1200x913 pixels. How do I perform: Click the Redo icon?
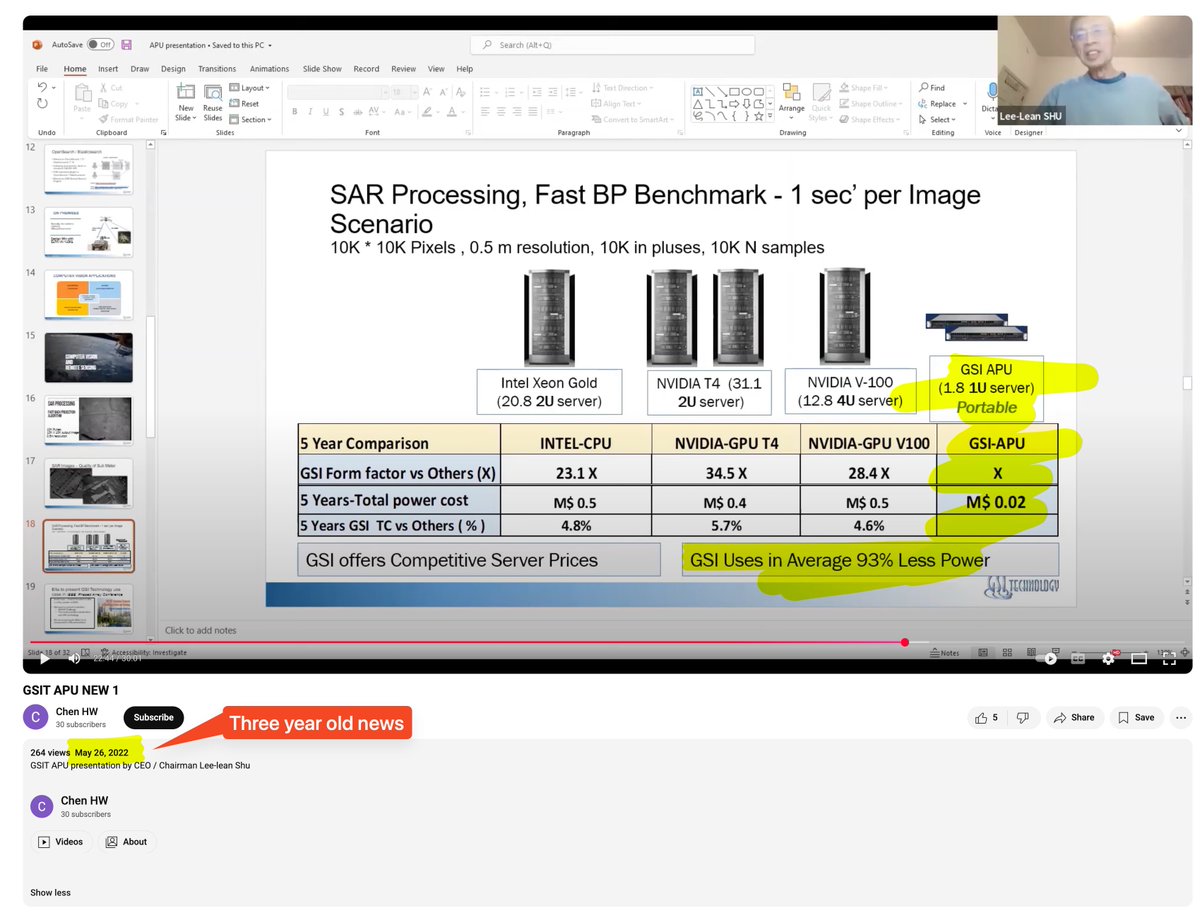42,104
